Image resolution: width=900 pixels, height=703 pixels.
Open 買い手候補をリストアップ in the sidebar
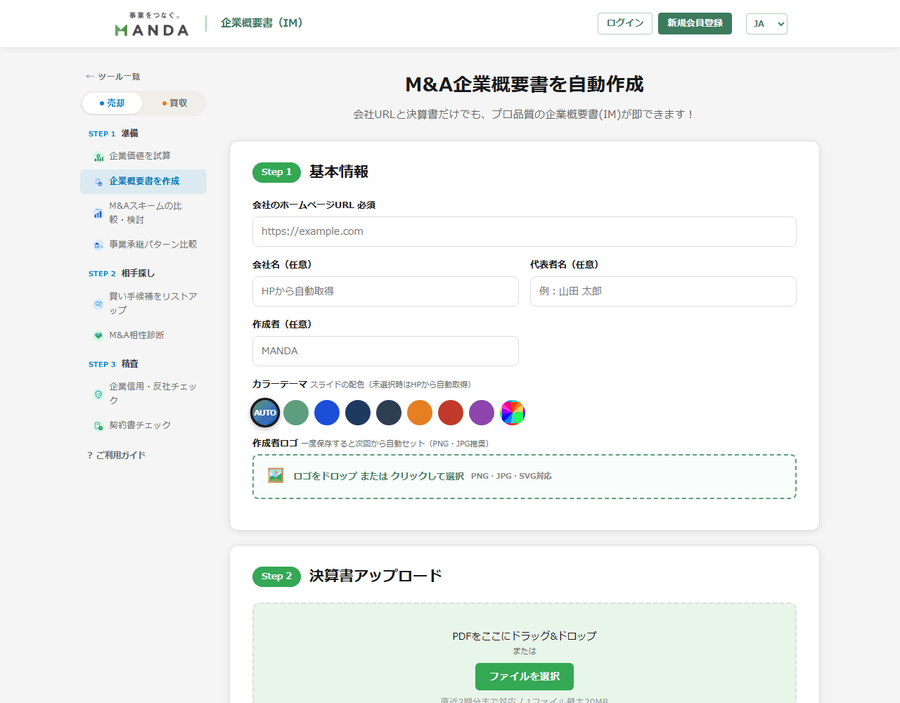coord(143,303)
